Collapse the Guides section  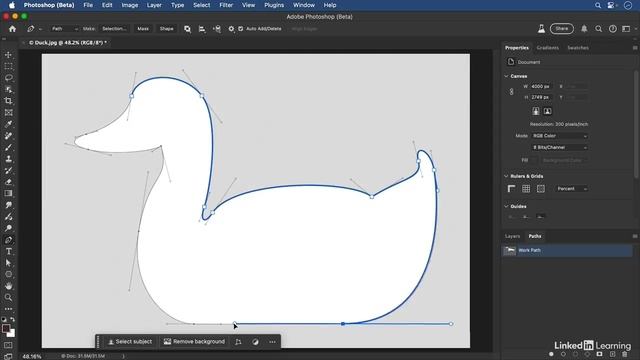point(506,207)
